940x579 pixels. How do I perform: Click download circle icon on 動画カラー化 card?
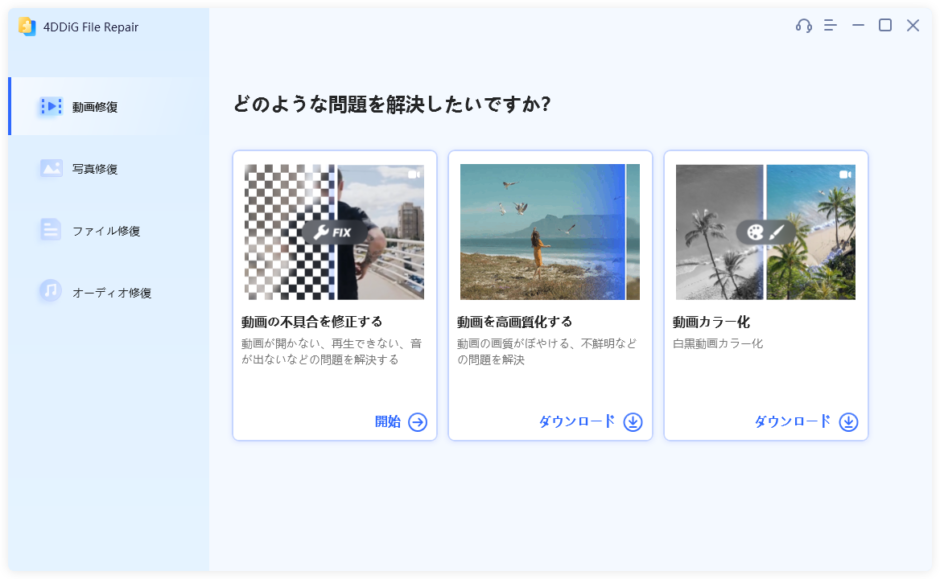[848, 422]
